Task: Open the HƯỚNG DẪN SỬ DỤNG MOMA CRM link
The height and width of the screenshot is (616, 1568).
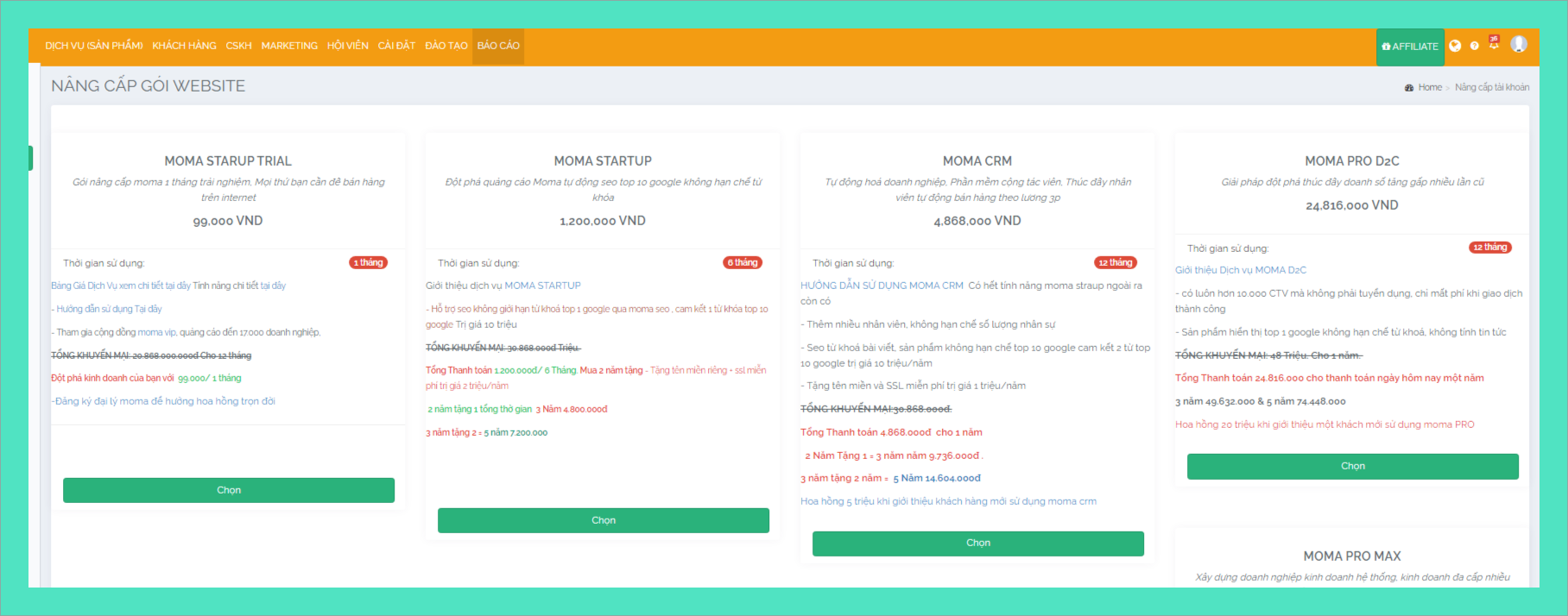Action: [881, 286]
